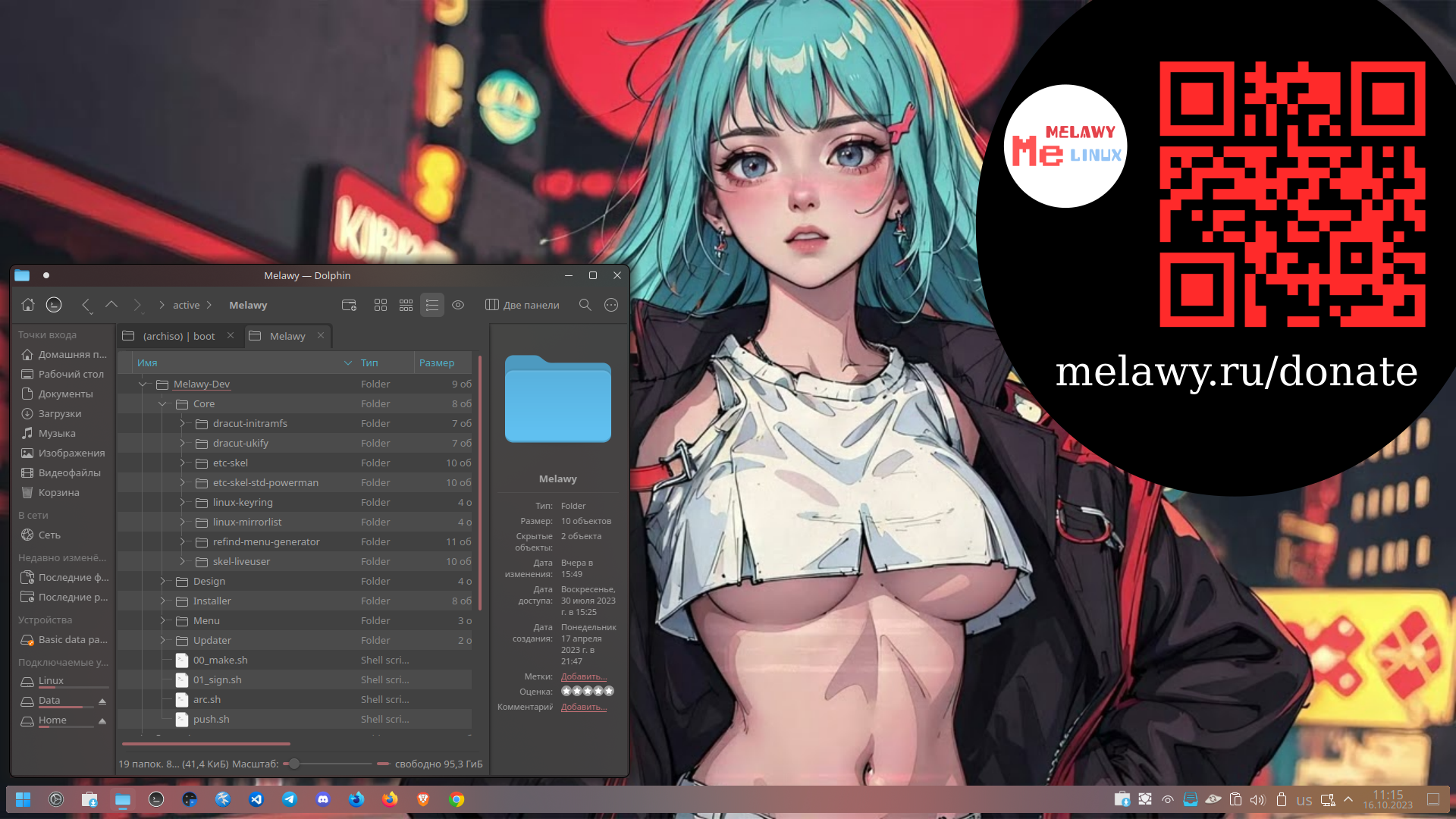Image resolution: width=1456 pixels, height=819 pixels.
Task: Switch to Icons view mode
Action: pos(381,305)
